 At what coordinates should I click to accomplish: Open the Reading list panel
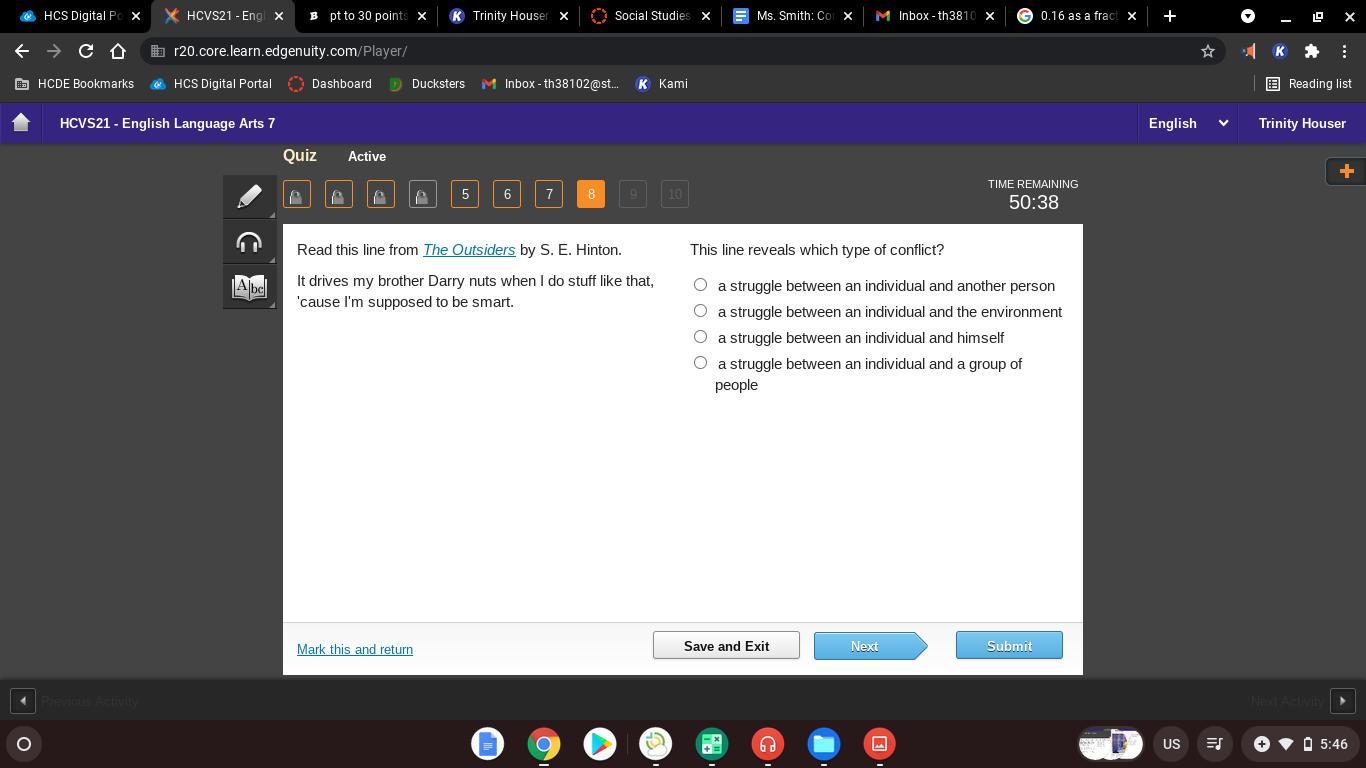(x=1309, y=84)
